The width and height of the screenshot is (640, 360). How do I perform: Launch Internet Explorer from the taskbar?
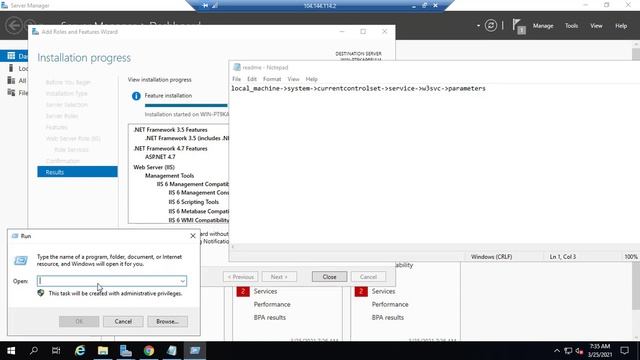point(80,351)
